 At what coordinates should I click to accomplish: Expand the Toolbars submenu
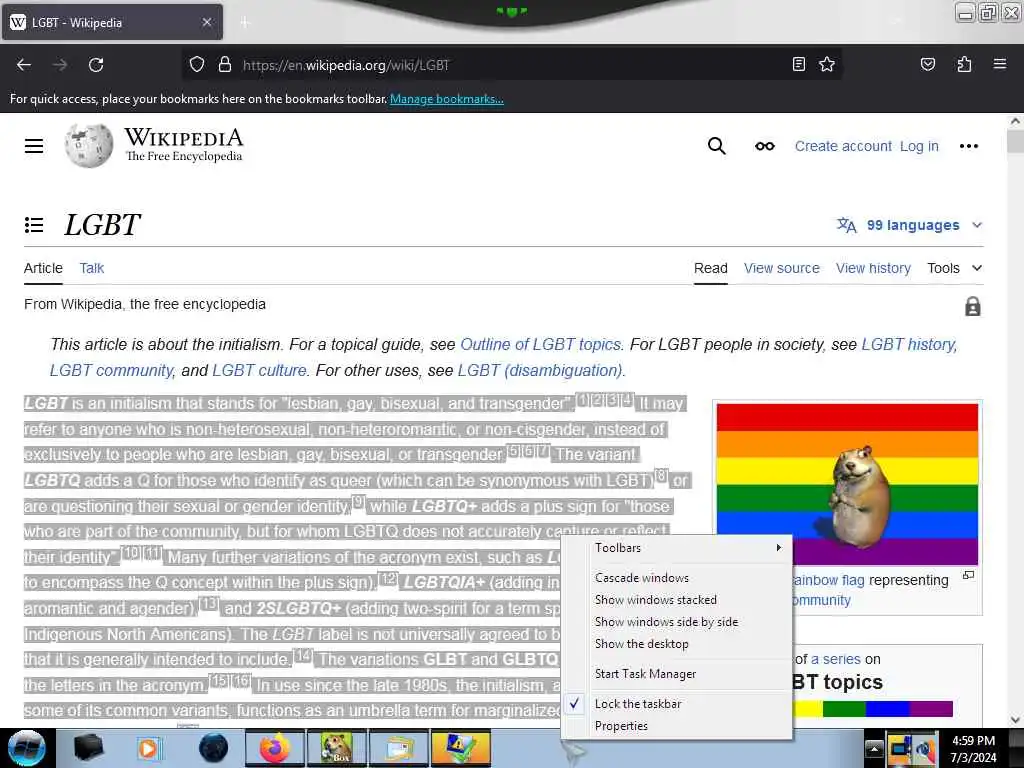(677, 548)
